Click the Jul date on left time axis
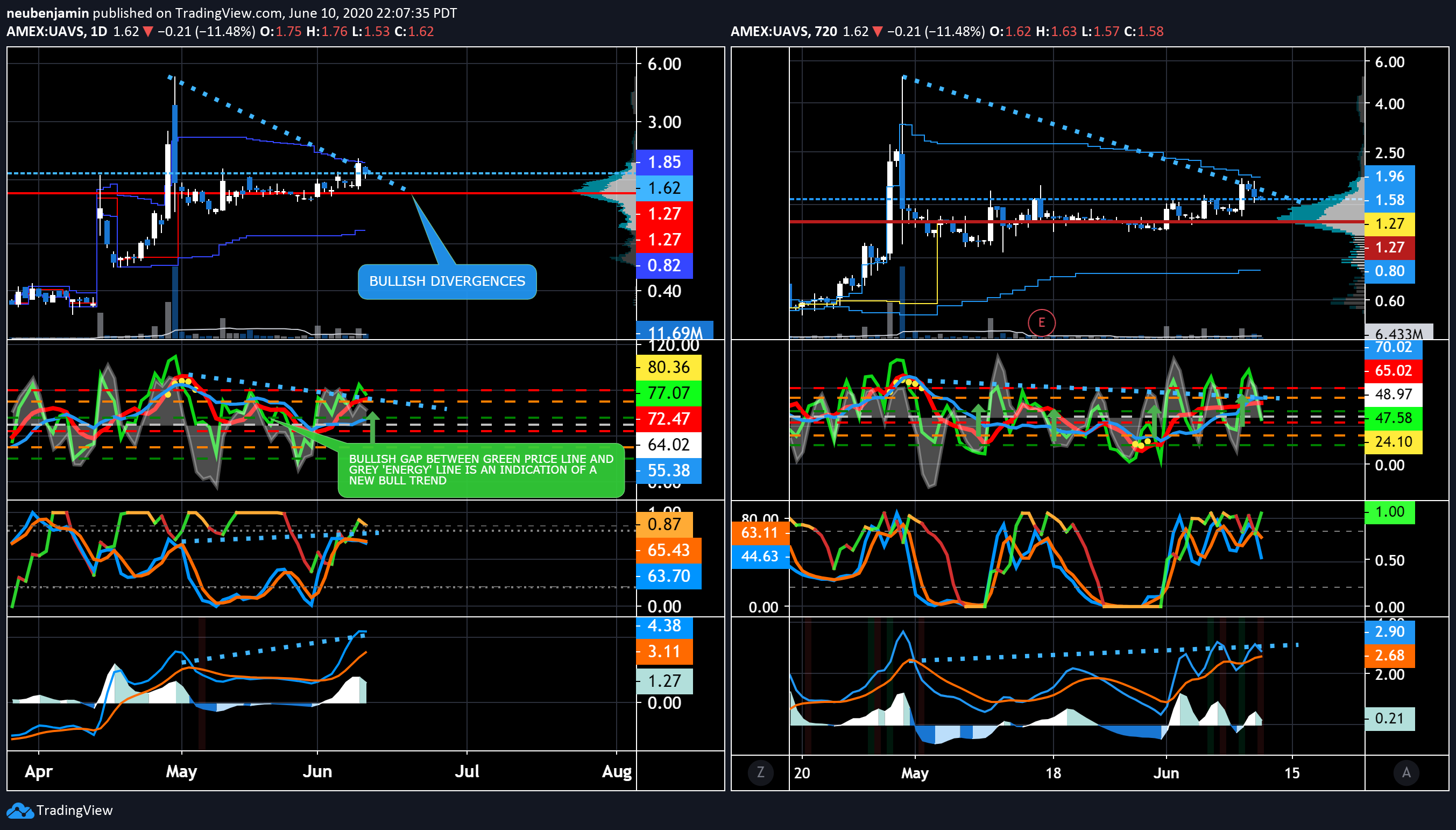This screenshot has height=830, width=1456. point(467,772)
